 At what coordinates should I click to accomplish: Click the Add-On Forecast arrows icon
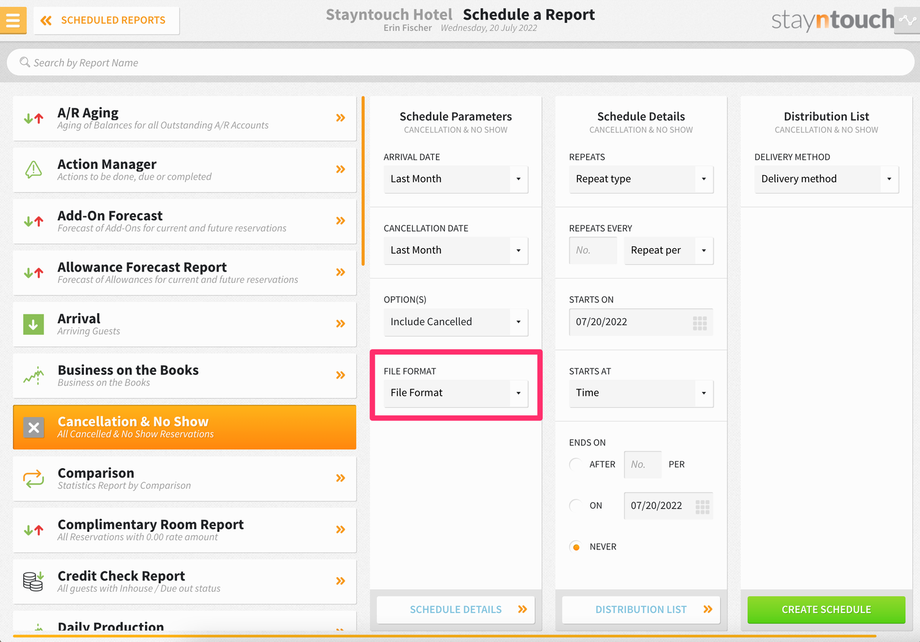click(x=33, y=221)
